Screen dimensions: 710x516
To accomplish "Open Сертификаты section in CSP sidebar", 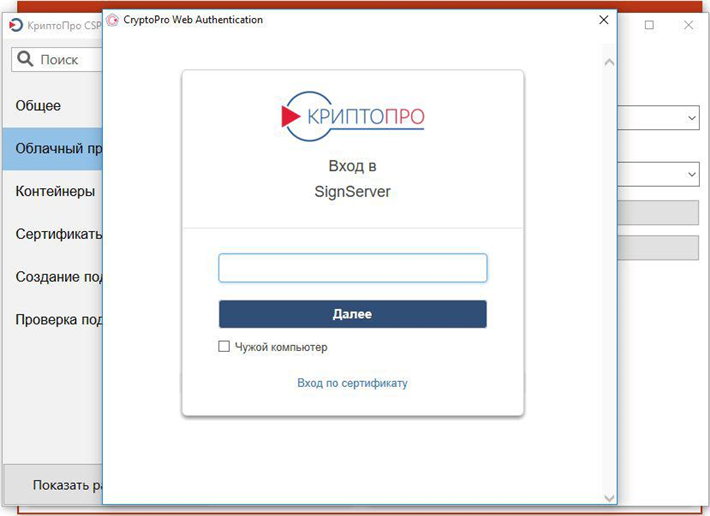I will click(52, 234).
